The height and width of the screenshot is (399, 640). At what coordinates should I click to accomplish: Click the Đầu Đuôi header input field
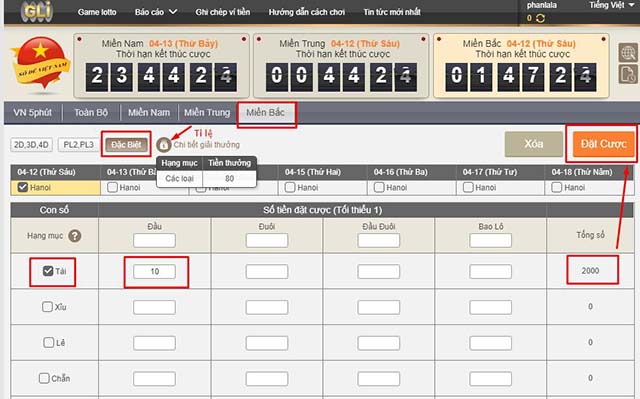click(x=379, y=241)
